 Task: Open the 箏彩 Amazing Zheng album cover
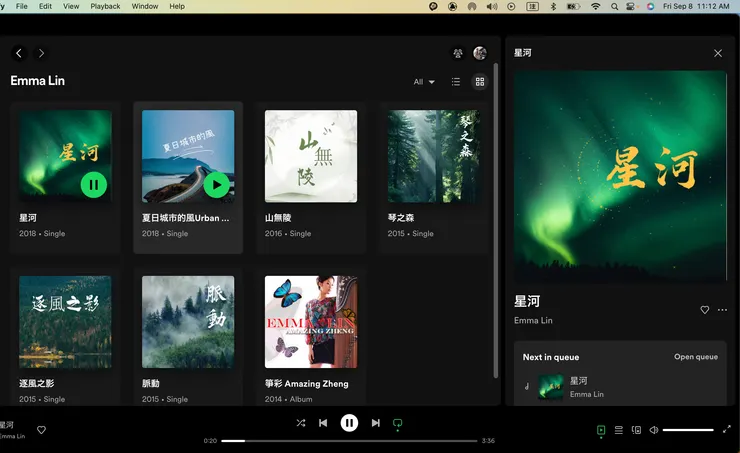[311, 322]
